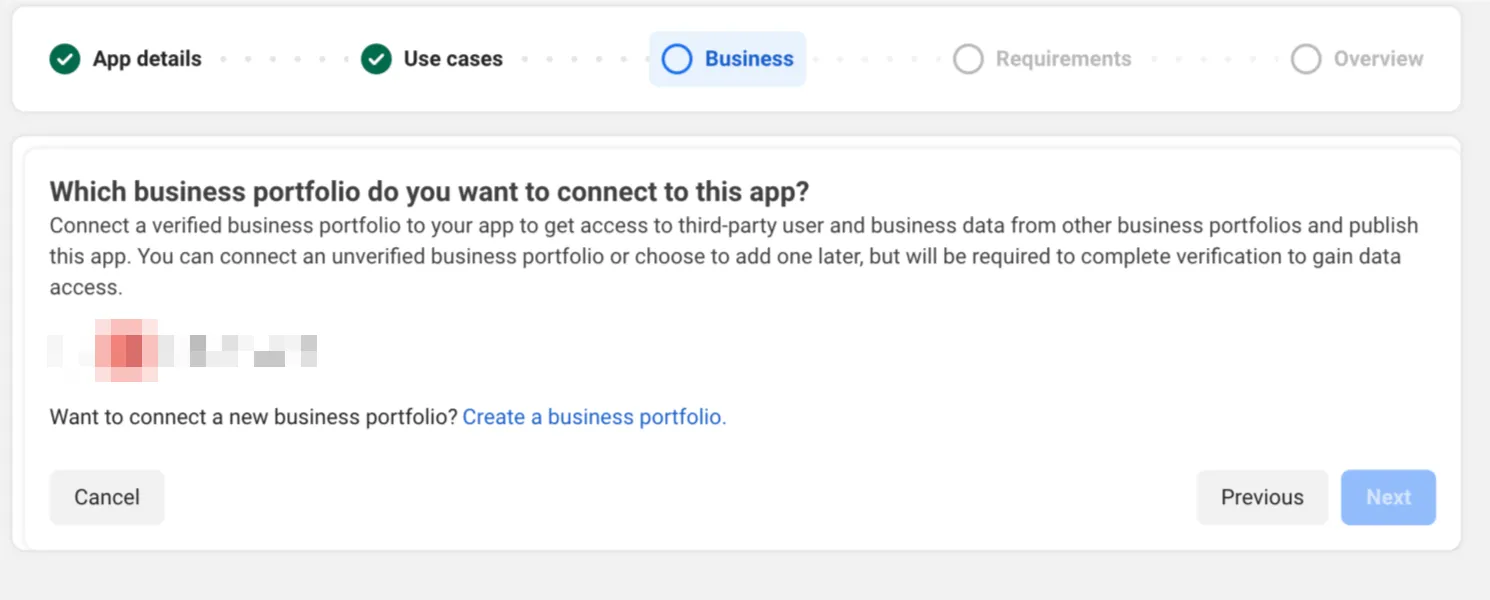Click the Overview step circle icon
Screen dimensions: 1490x600
pyautogui.click(x=1306, y=59)
